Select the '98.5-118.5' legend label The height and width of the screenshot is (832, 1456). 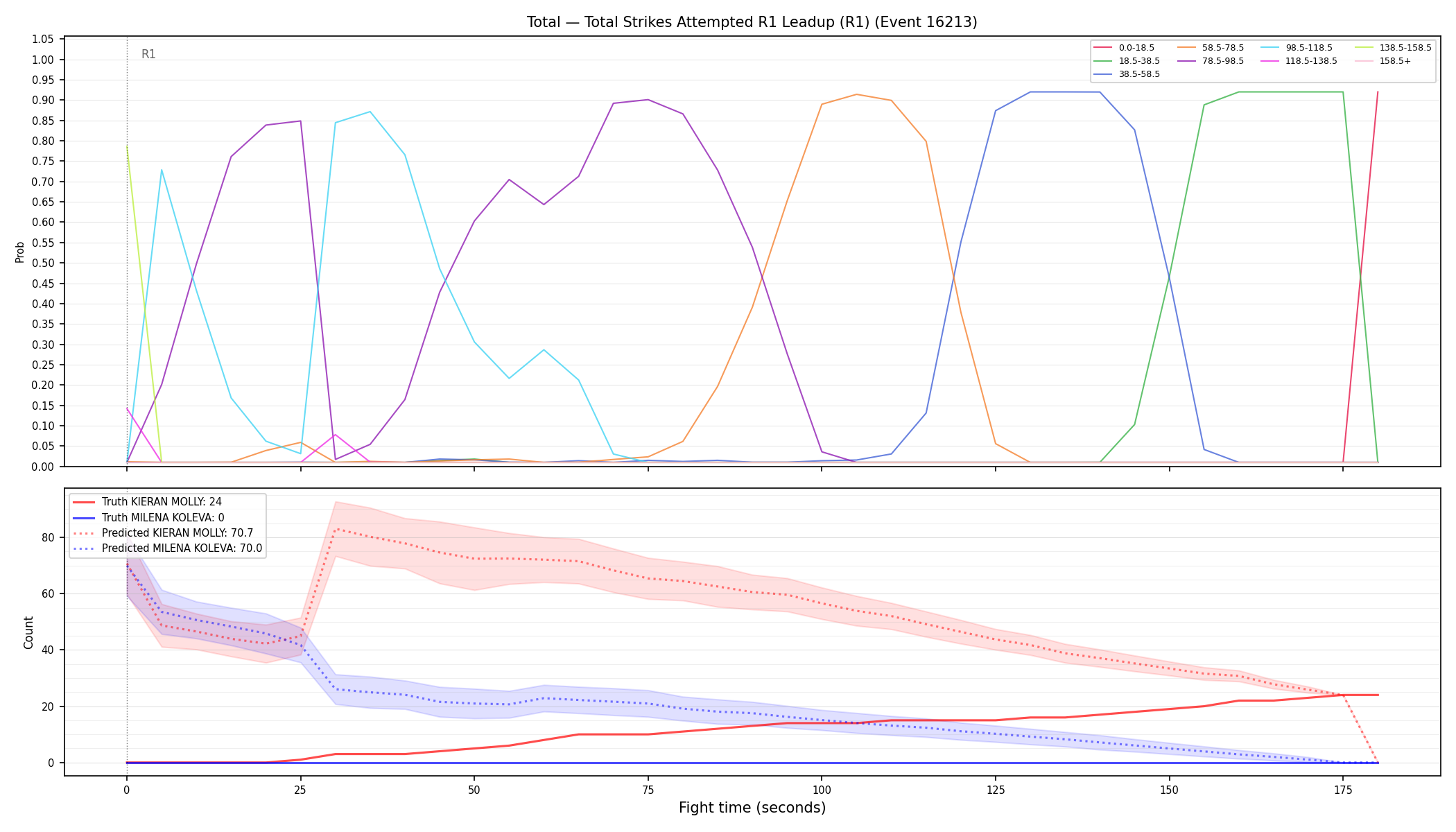1309,48
